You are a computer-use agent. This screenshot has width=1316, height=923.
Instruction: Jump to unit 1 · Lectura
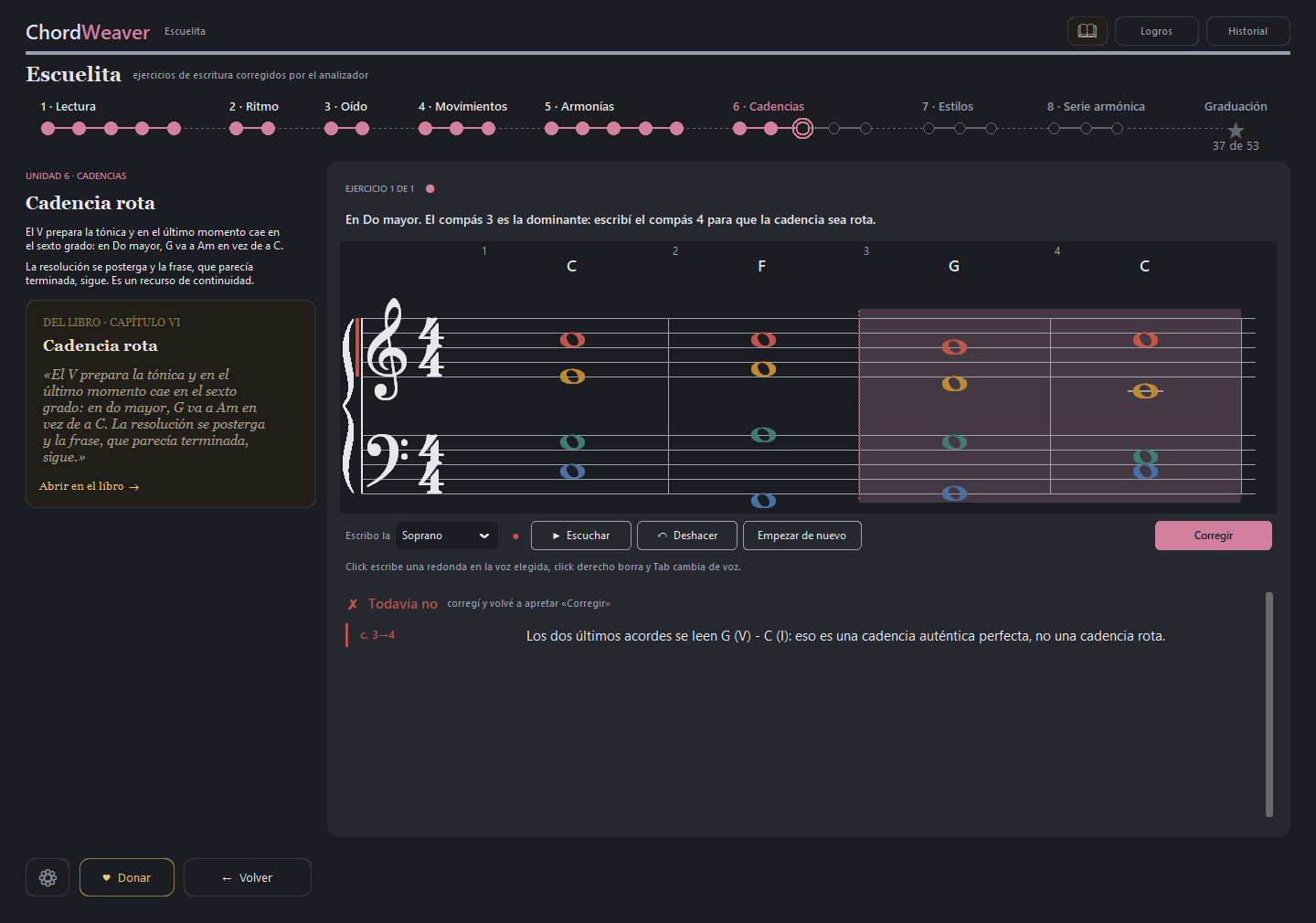68,107
